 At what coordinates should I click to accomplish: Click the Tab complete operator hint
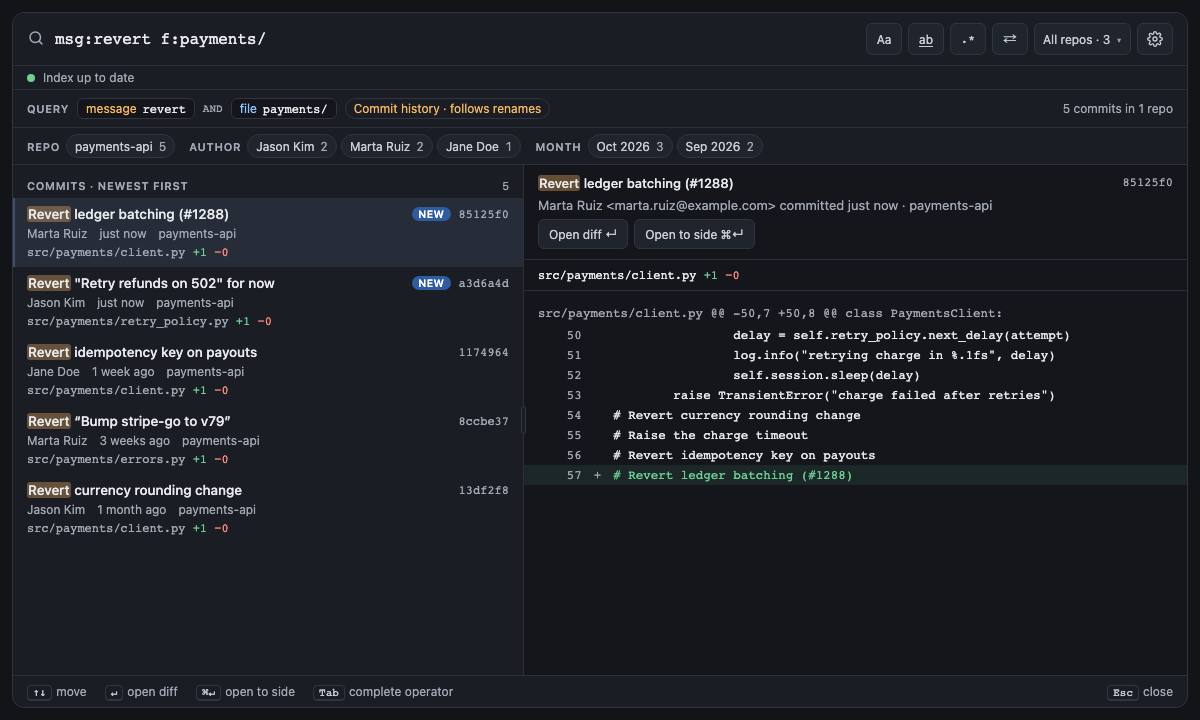coord(383,692)
